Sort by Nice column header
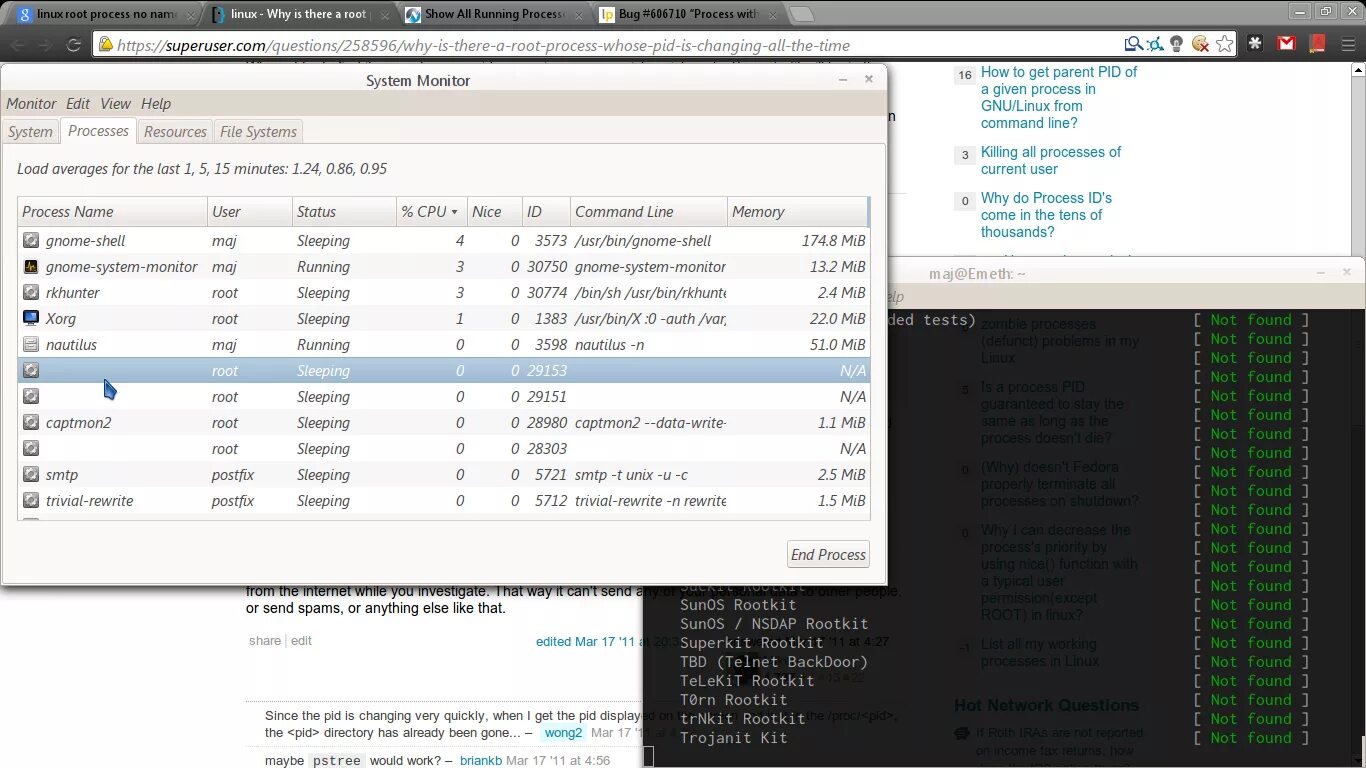This screenshot has width=1366, height=768. point(494,211)
